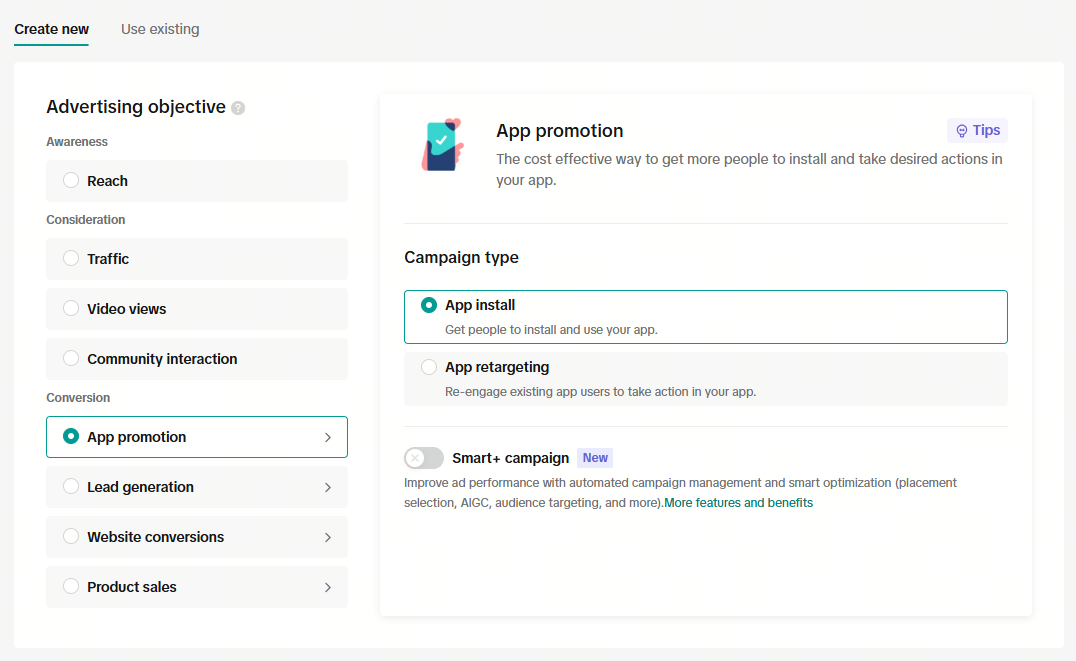Expand the App promotion chevron
Screen dimensions: 1076x661
[328, 437]
